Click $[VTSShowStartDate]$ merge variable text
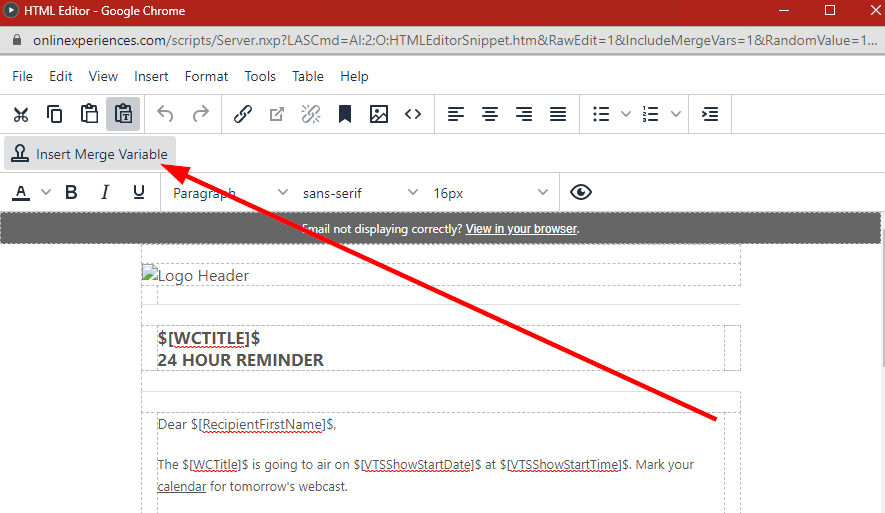This screenshot has width=885, height=513. click(x=417, y=464)
